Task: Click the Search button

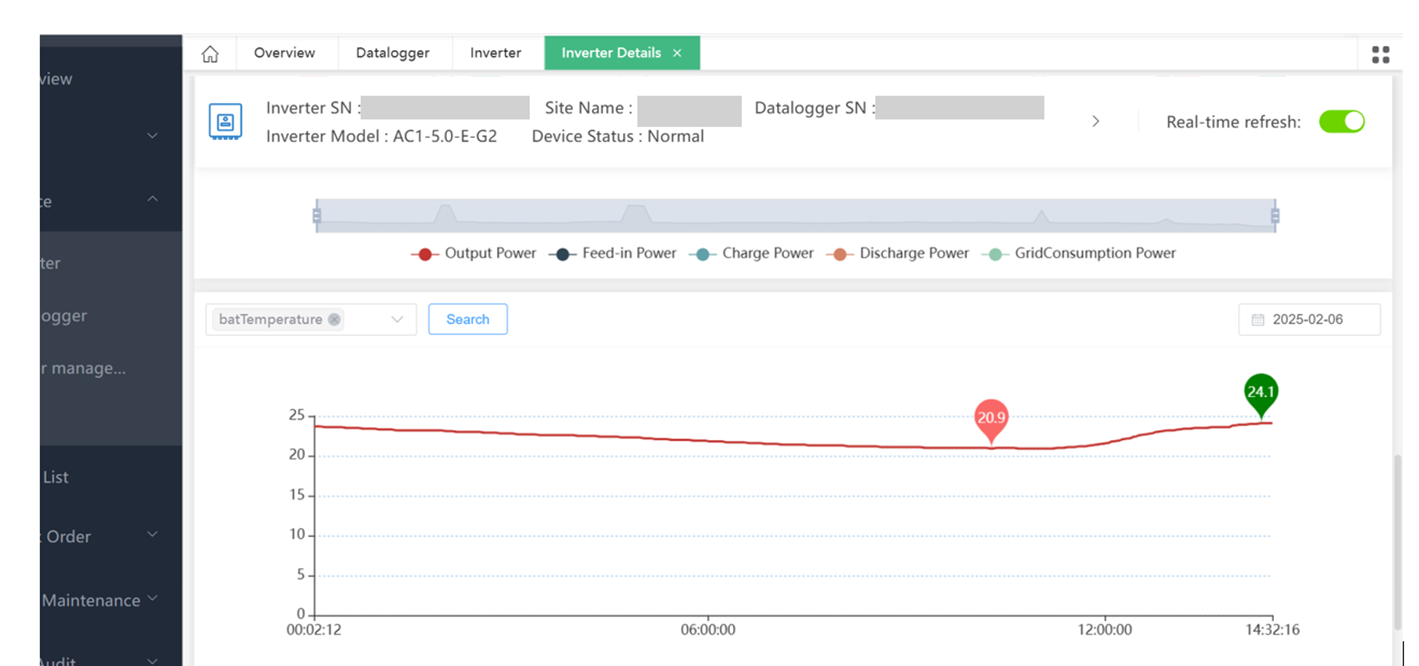Action: tap(467, 320)
